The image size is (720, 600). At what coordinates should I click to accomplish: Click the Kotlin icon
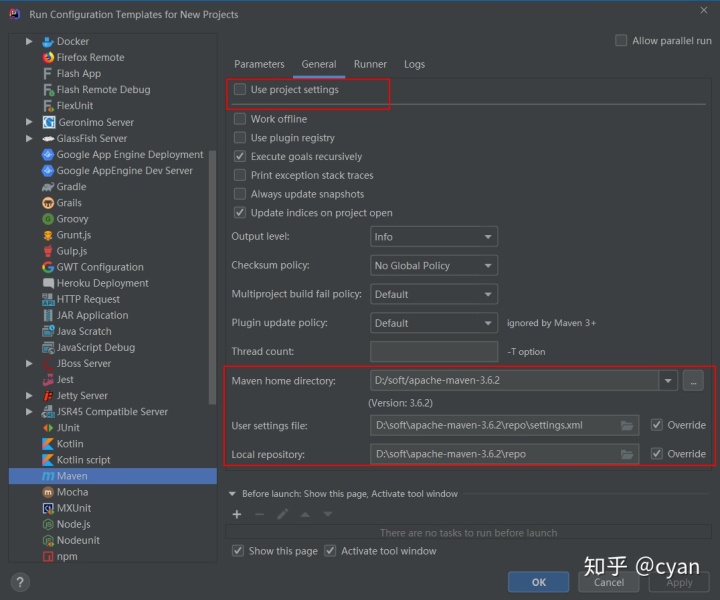click(48, 444)
